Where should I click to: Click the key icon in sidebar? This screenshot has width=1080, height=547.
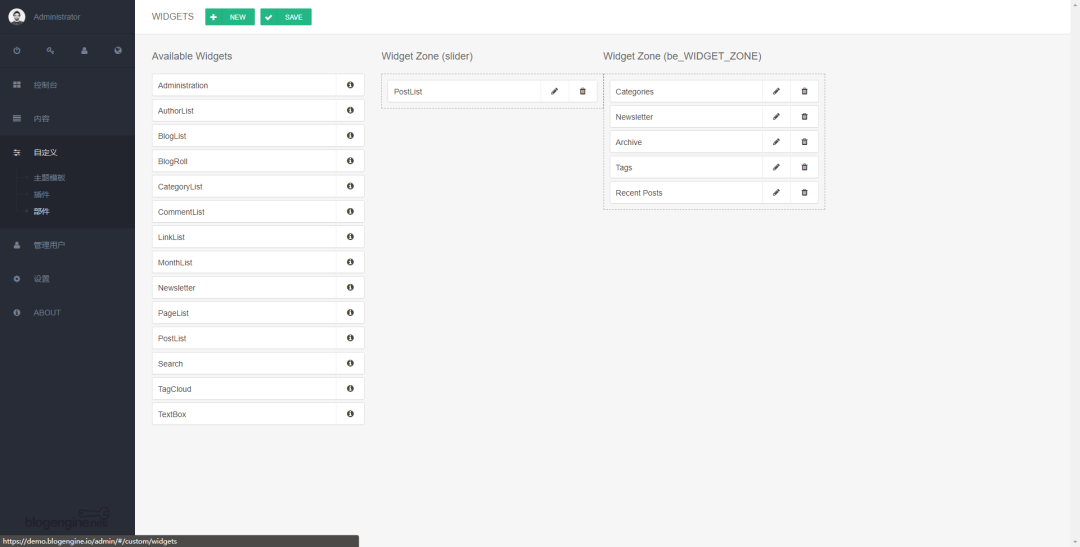[x=50, y=50]
